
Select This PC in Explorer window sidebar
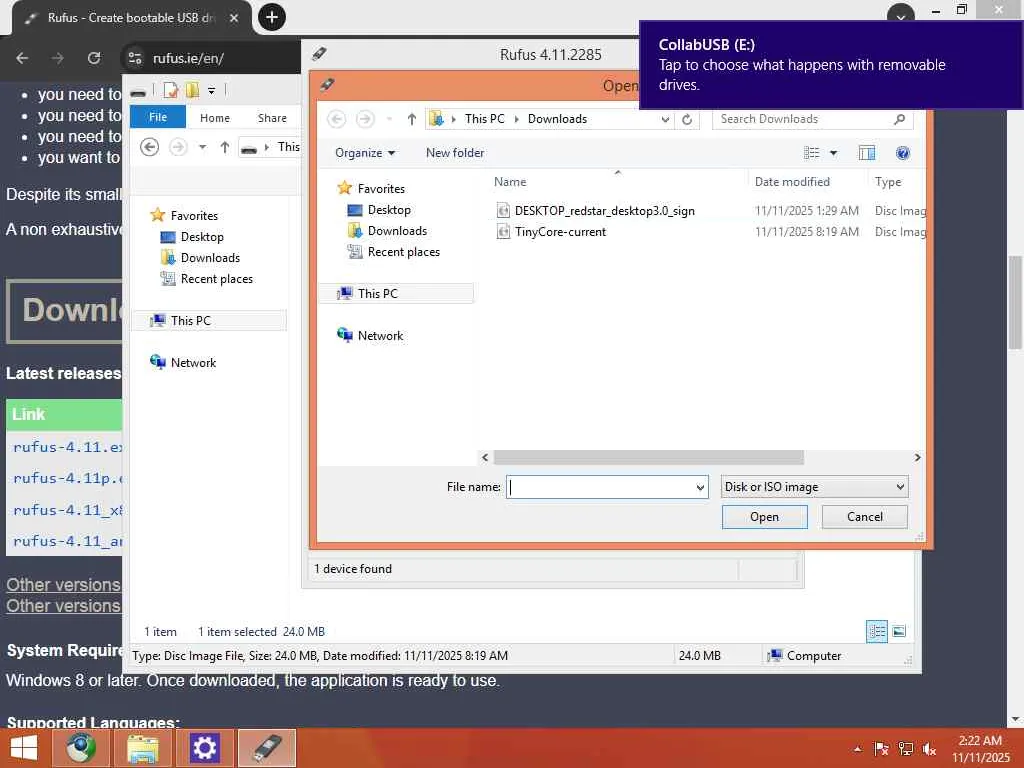click(191, 320)
